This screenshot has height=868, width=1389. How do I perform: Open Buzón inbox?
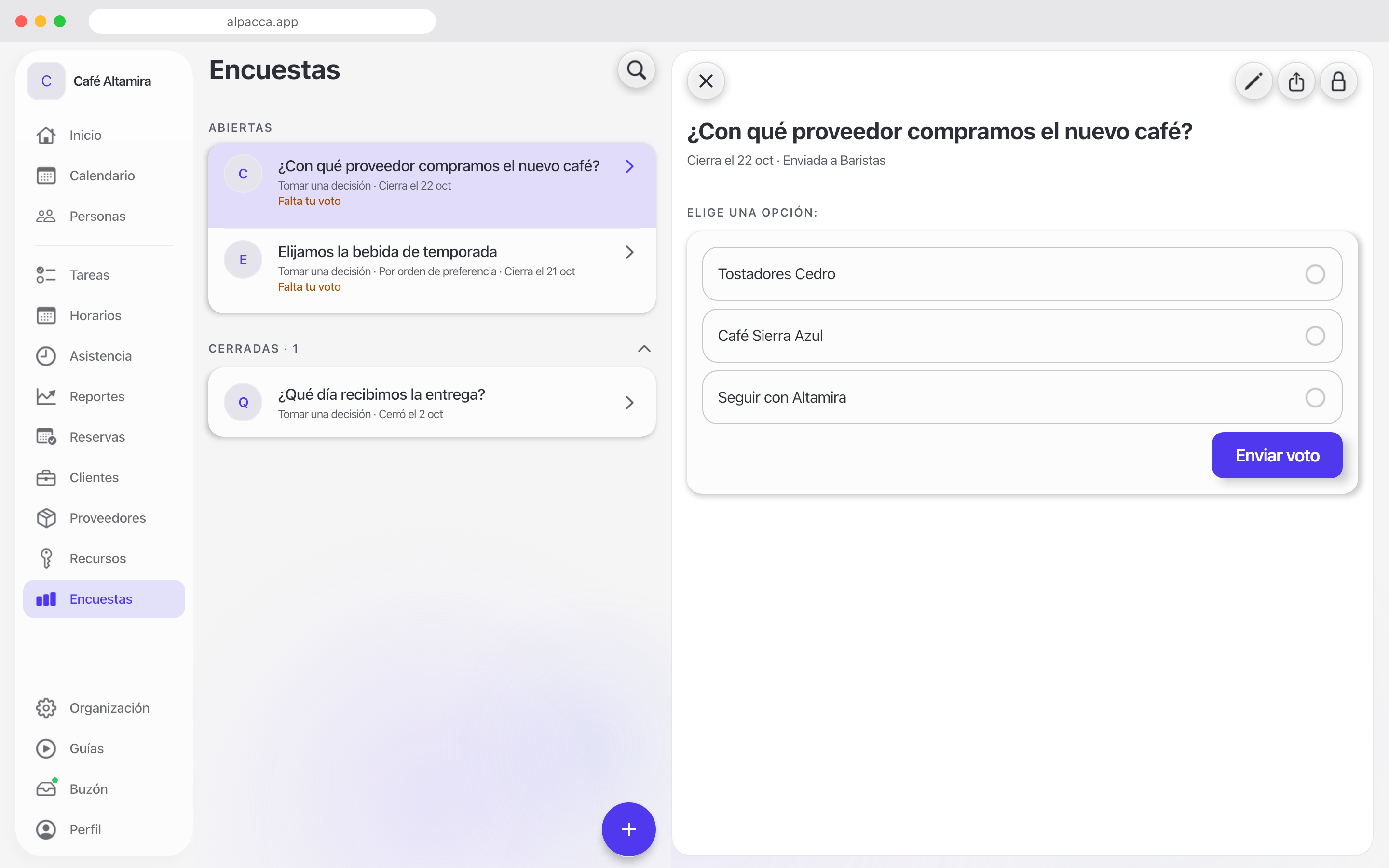click(x=104, y=789)
